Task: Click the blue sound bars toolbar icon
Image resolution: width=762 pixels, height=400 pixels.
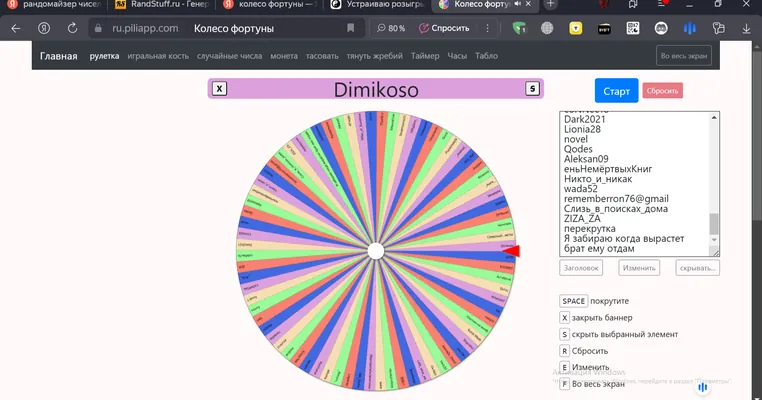Action: 690,28
